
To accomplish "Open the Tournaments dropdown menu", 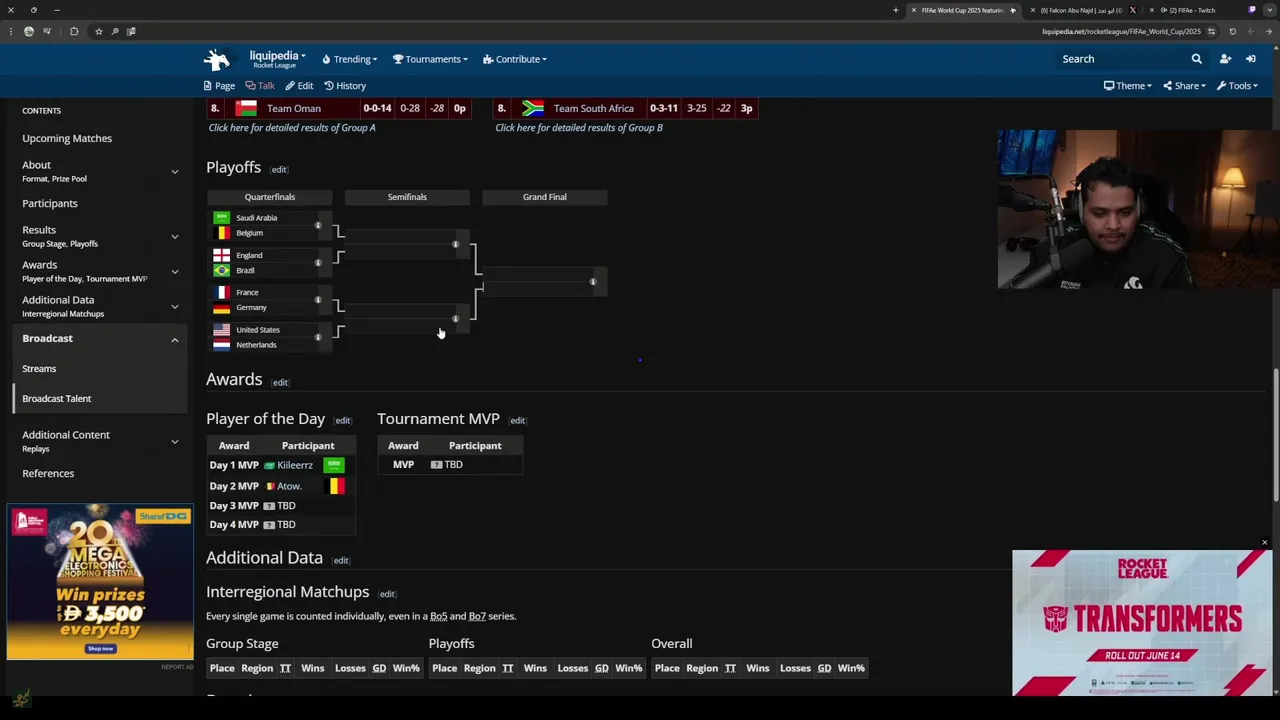I will [x=430, y=59].
